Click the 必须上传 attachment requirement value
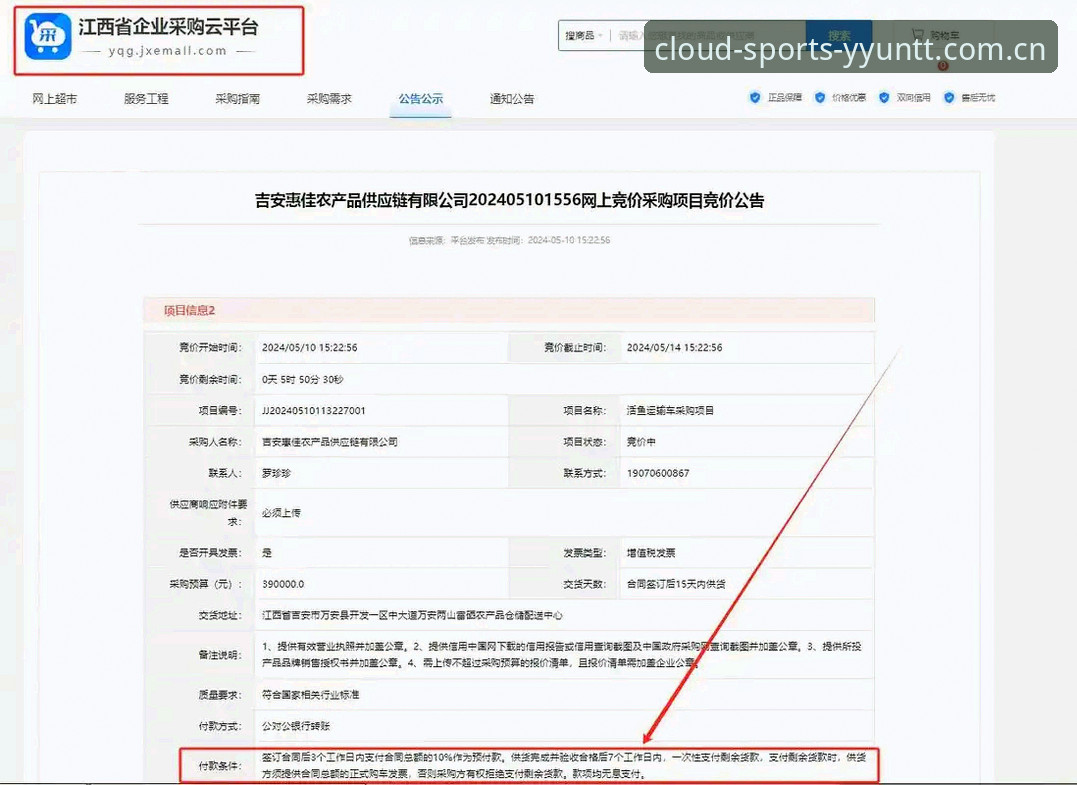The height and width of the screenshot is (785, 1077). [281, 512]
